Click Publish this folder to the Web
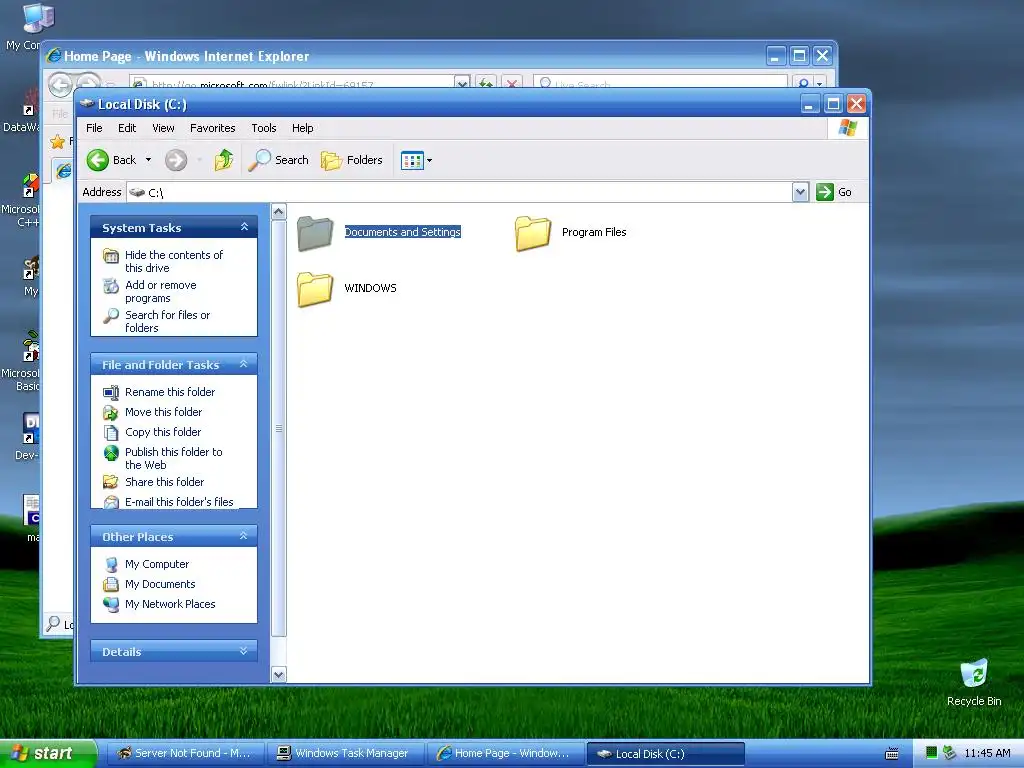The width and height of the screenshot is (1024, 768). (x=174, y=458)
